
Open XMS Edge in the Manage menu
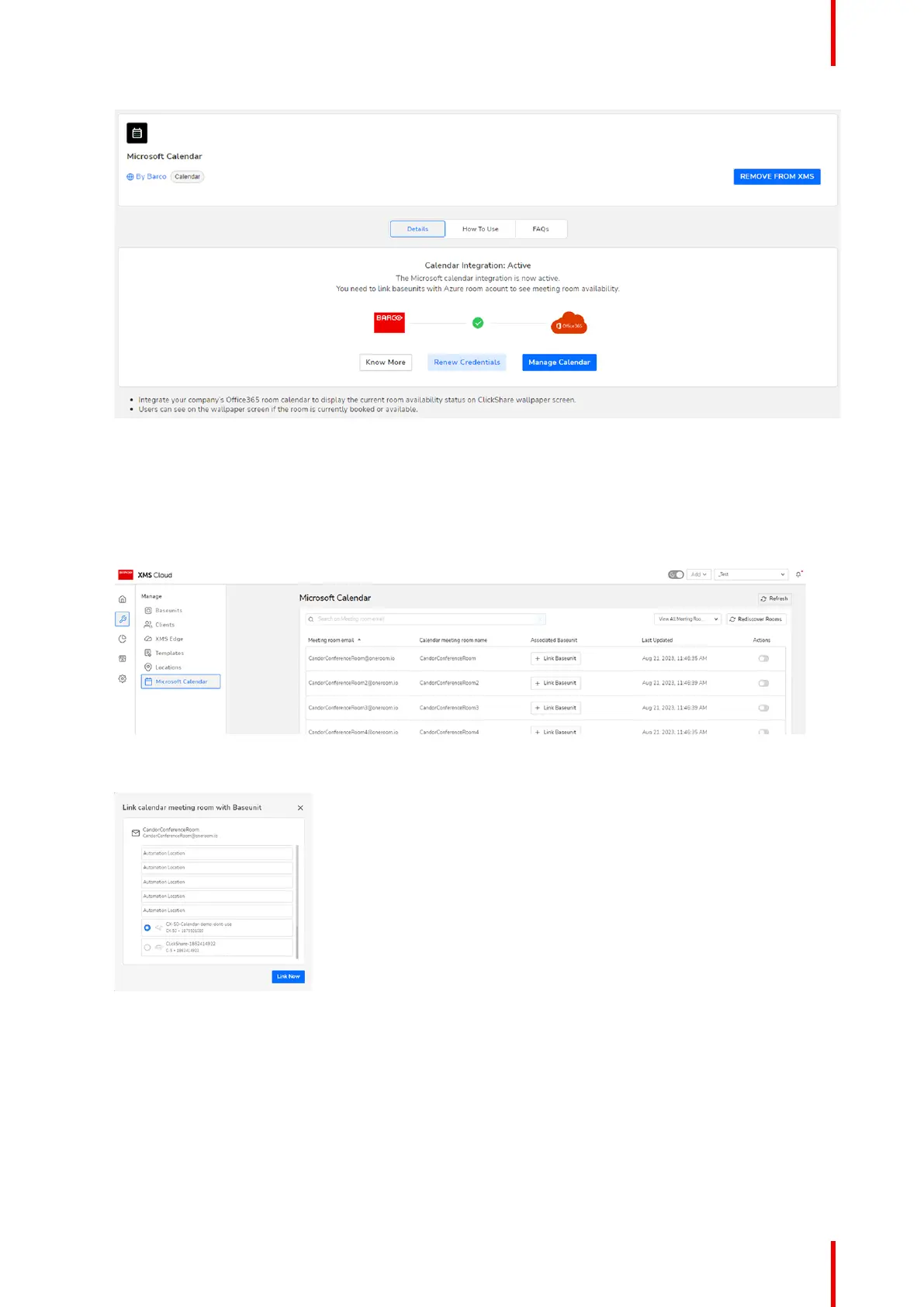pyautogui.click(x=169, y=639)
